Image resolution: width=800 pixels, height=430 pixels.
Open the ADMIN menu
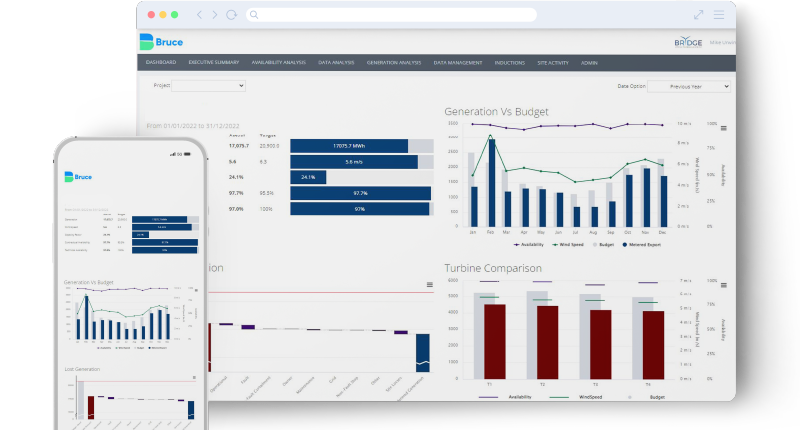[x=589, y=63]
